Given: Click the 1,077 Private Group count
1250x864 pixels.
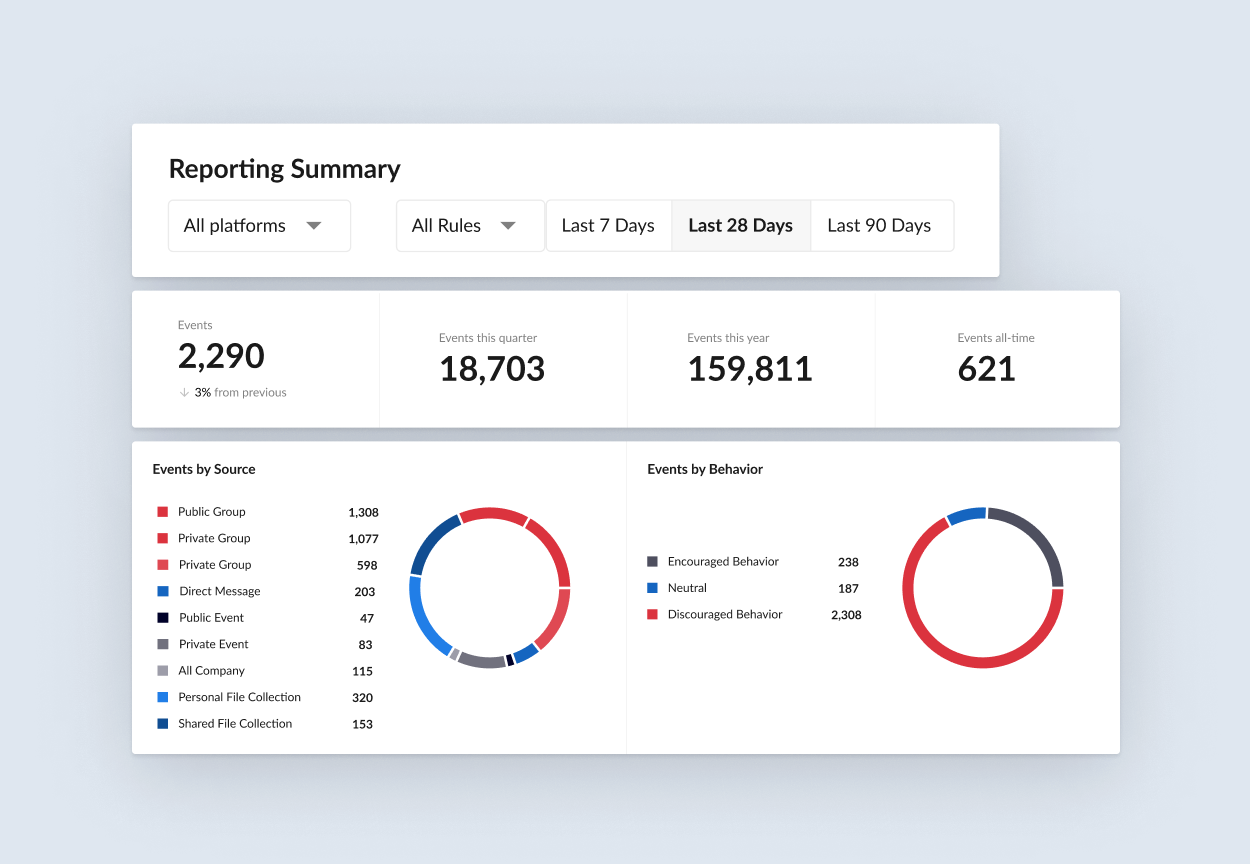Looking at the screenshot, I should click(363, 539).
